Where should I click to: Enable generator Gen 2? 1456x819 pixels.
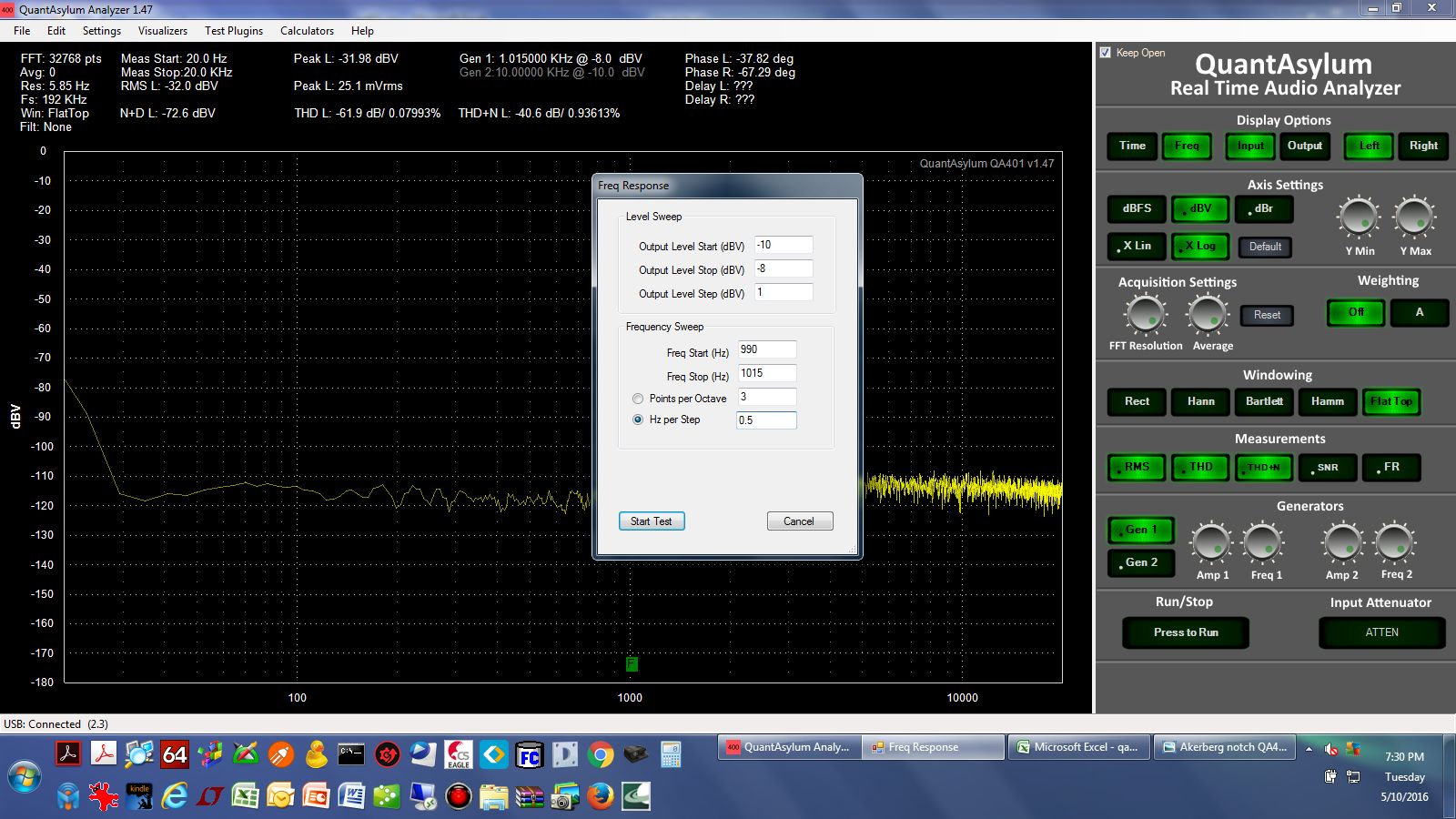click(1141, 562)
